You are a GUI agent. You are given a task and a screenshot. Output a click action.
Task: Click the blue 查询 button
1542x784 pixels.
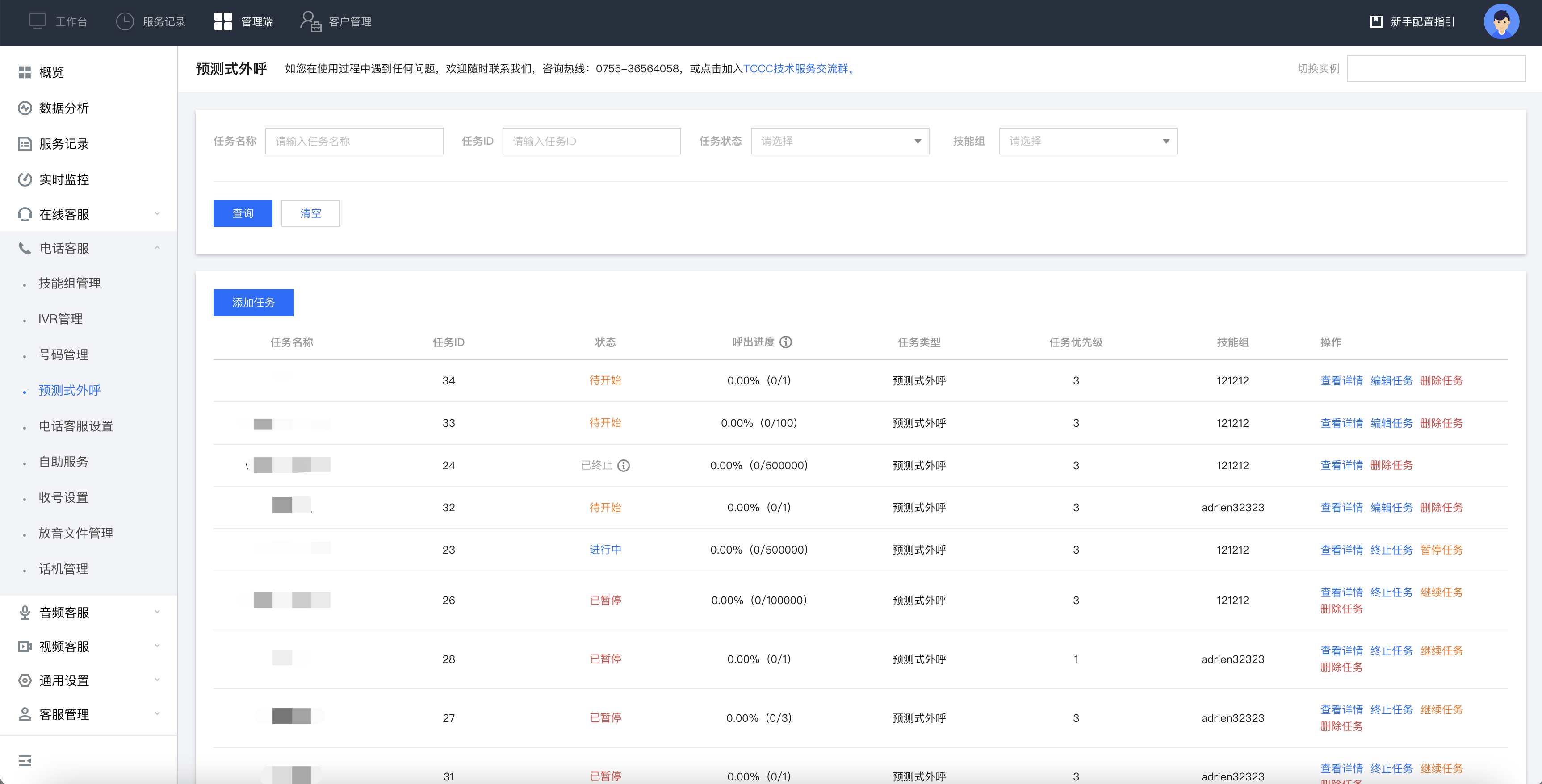pos(243,214)
